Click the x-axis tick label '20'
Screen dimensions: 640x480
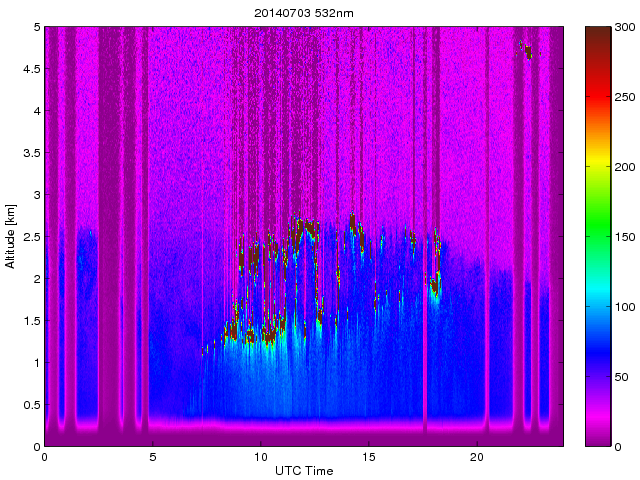[x=477, y=457]
